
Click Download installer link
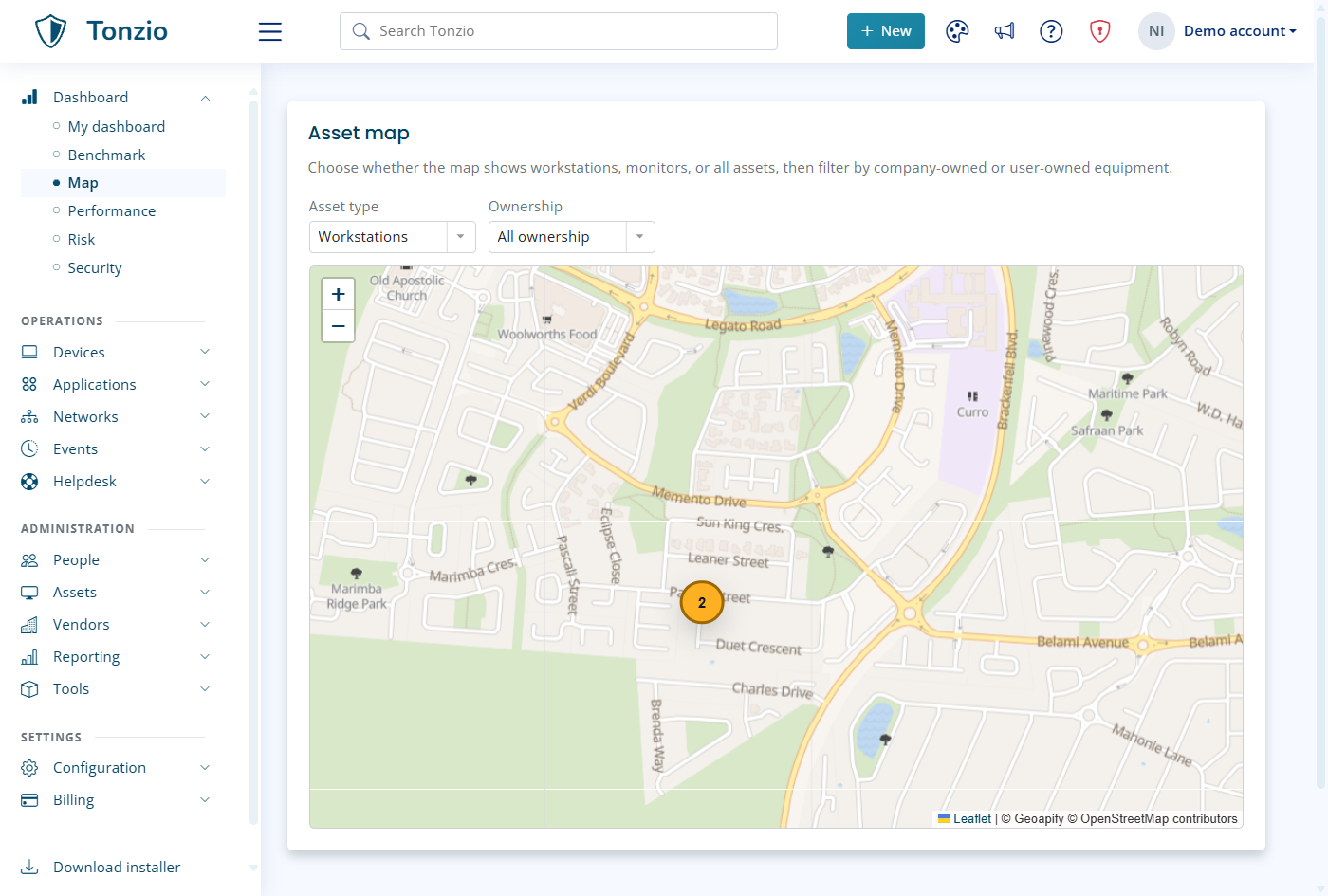[x=116, y=867]
